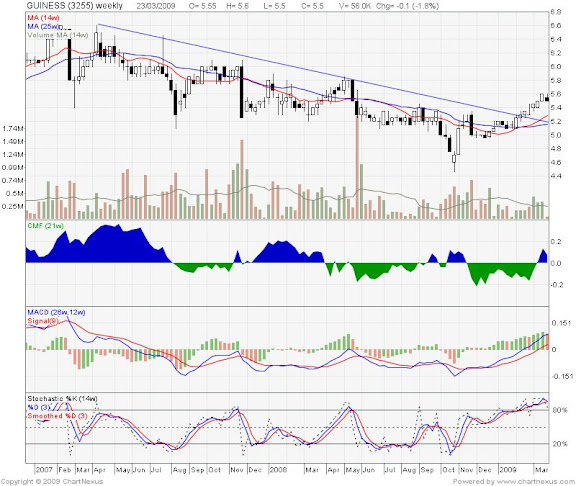Click the blue "%D (3)" legend label
Screen dimensions: 576x486
tap(38, 407)
